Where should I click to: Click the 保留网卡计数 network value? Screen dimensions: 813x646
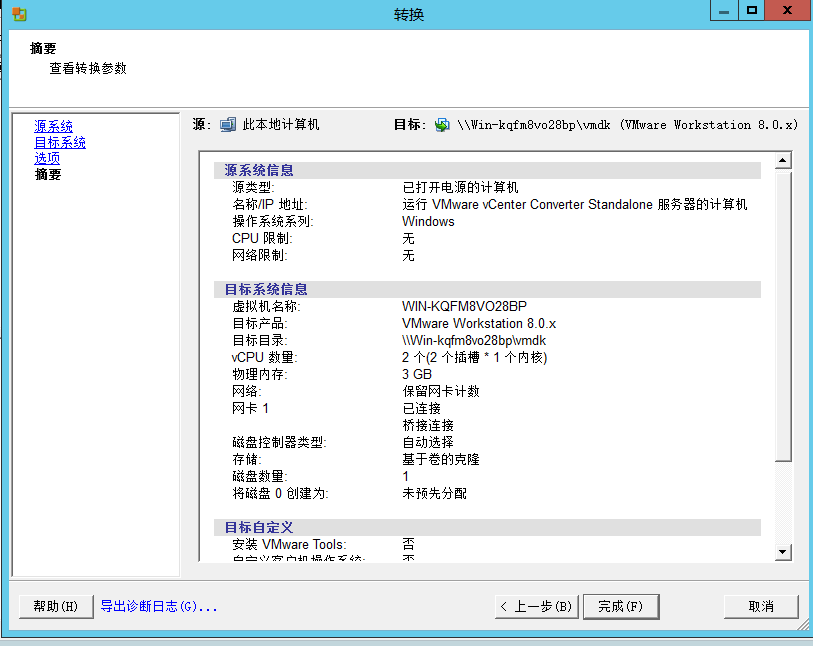(441, 391)
